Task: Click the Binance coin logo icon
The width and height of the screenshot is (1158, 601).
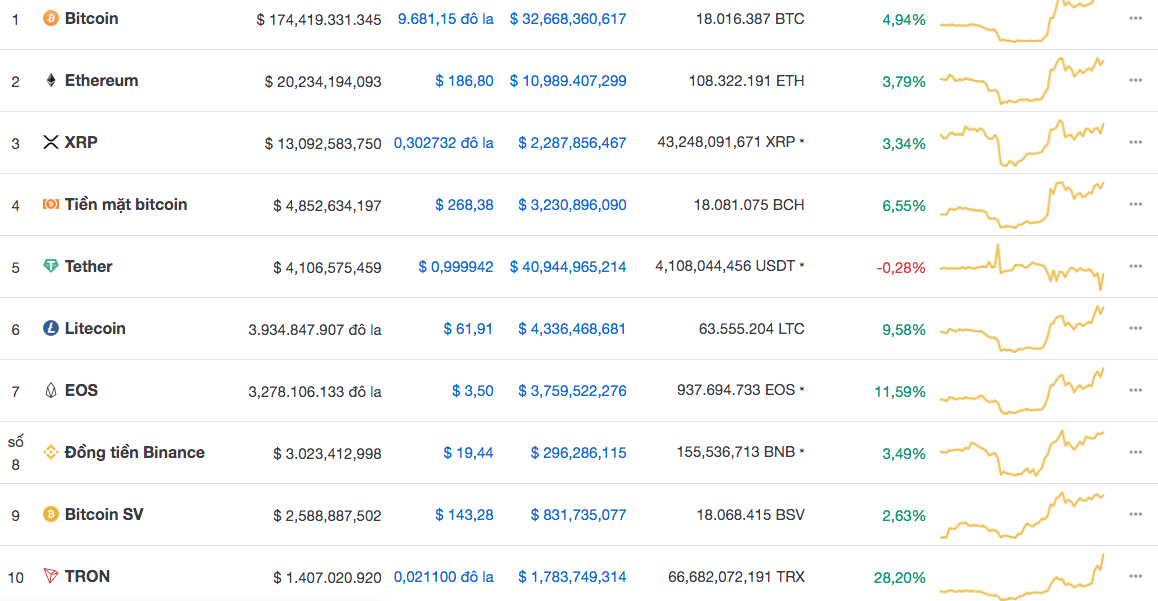Action: [x=50, y=452]
